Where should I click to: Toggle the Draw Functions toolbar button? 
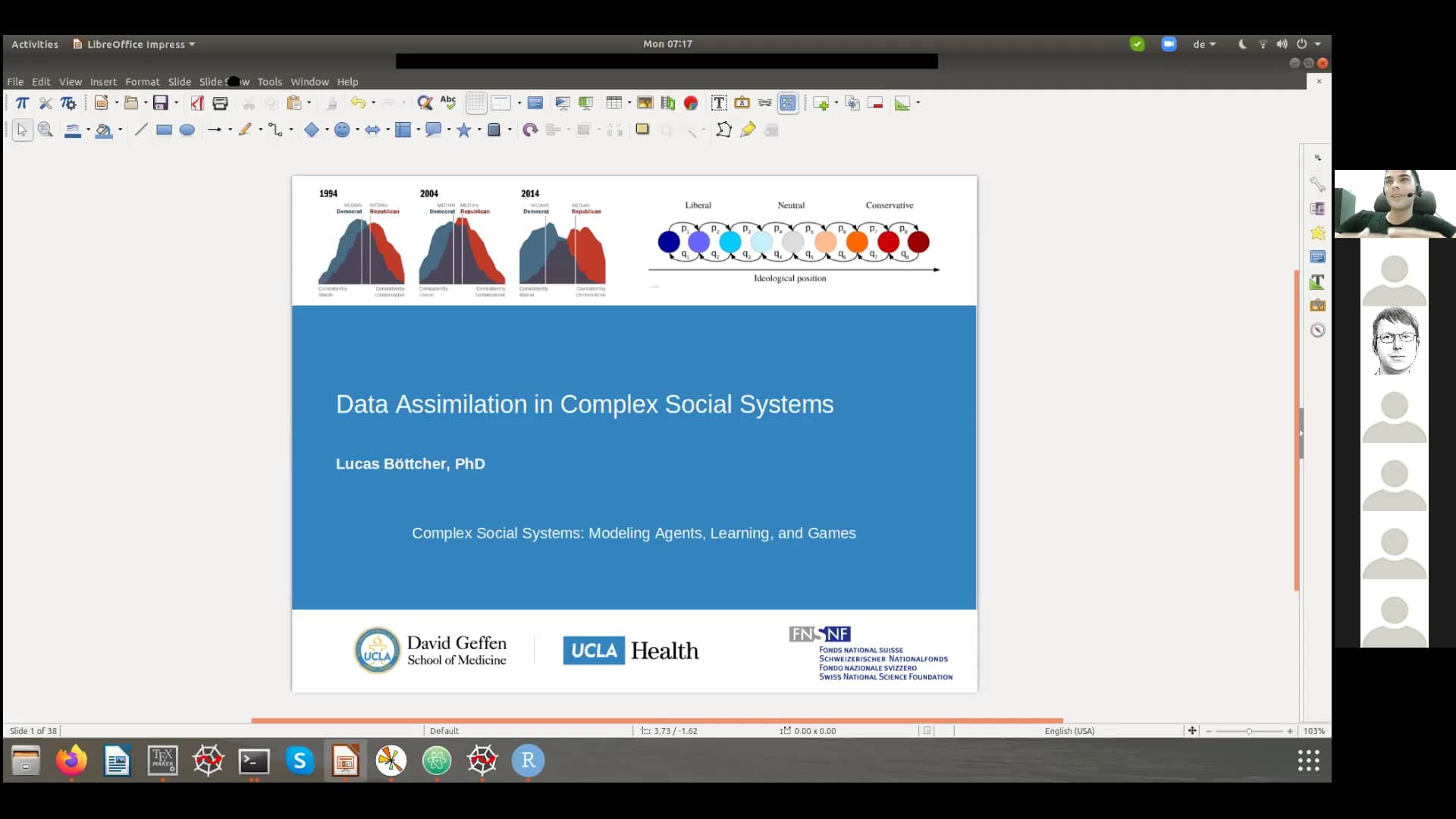coord(788,103)
